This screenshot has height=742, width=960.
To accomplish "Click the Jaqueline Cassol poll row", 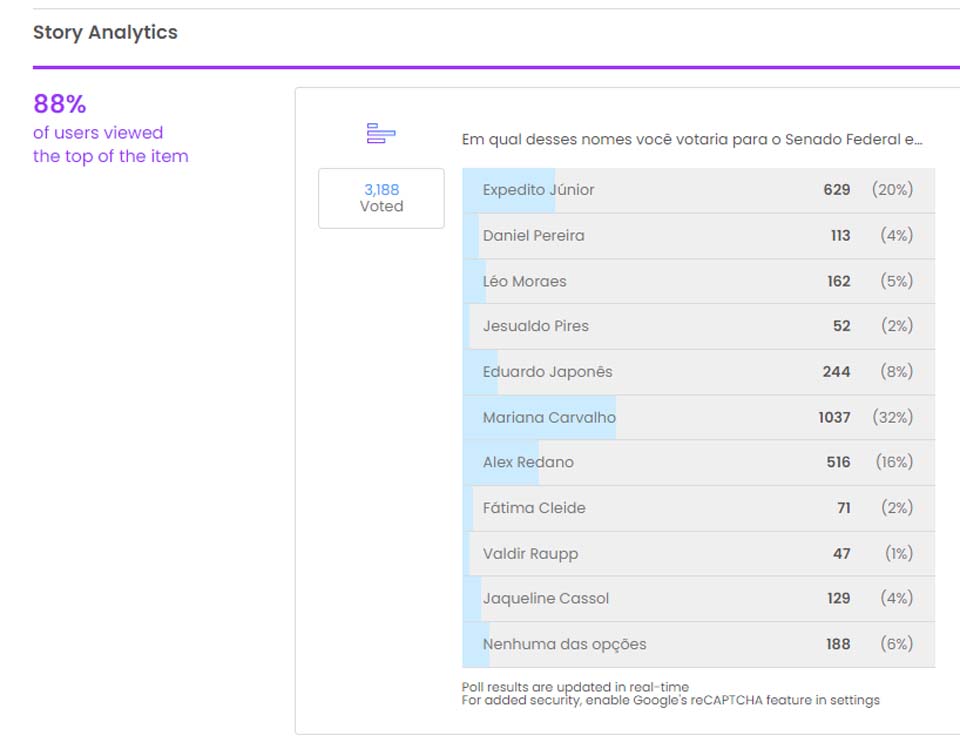I will [x=698, y=598].
